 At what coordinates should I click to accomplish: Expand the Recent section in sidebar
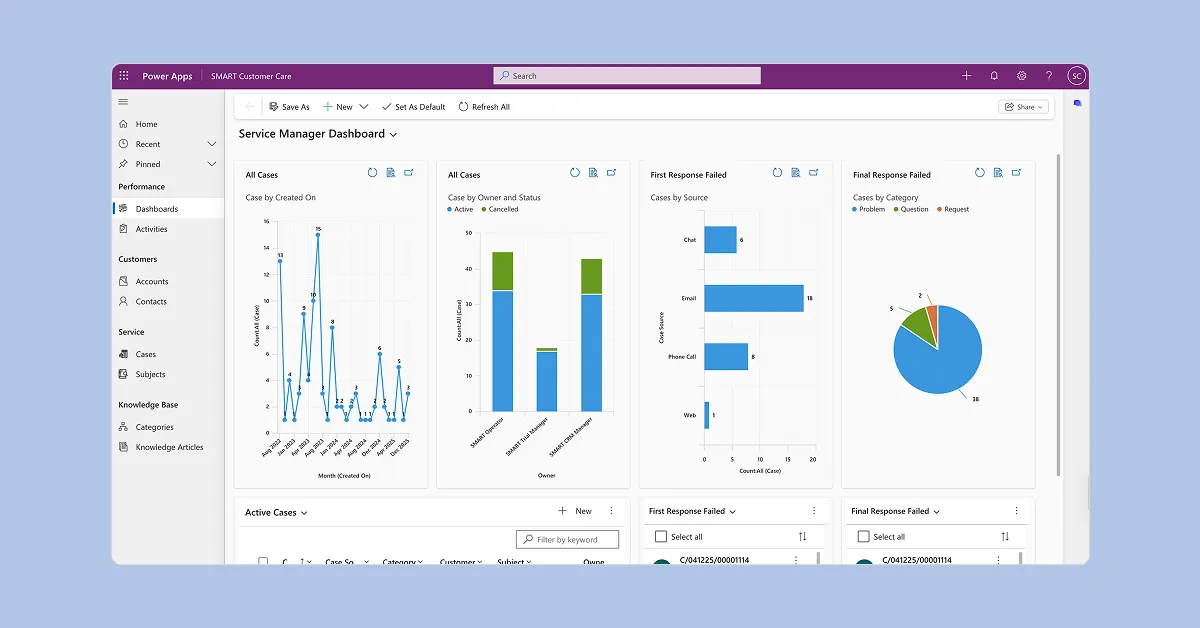click(211, 144)
